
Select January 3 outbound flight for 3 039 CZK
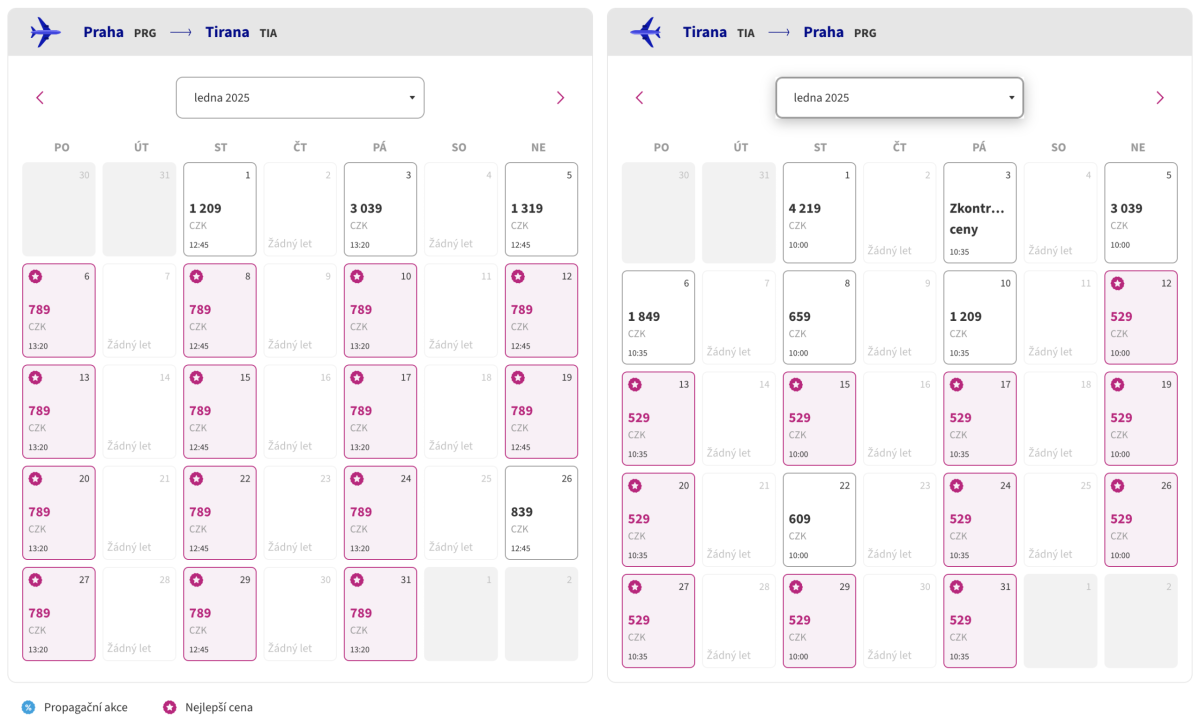(x=380, y=209)
